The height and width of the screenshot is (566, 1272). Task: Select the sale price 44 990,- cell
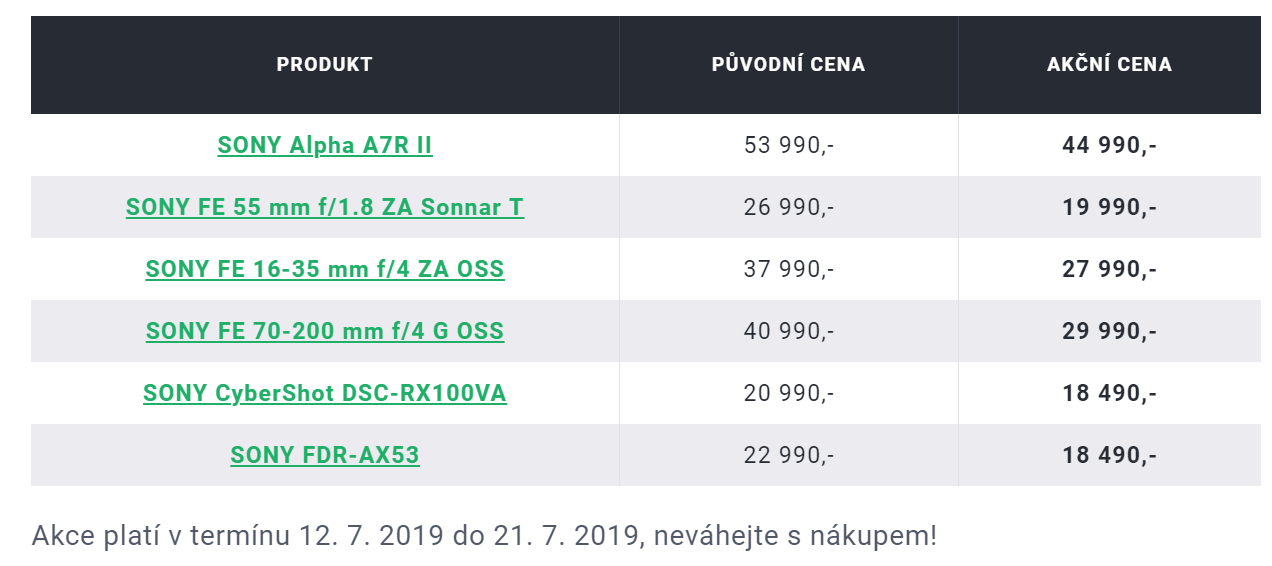(x=1110, y=145)
